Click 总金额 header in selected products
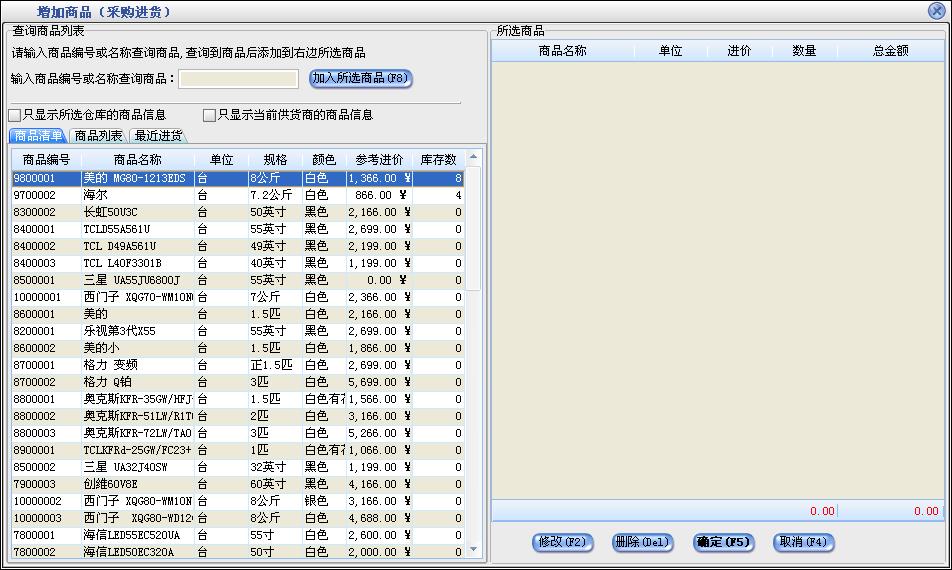The height and width of the screenshot is (570, 952). click(890, 51)
